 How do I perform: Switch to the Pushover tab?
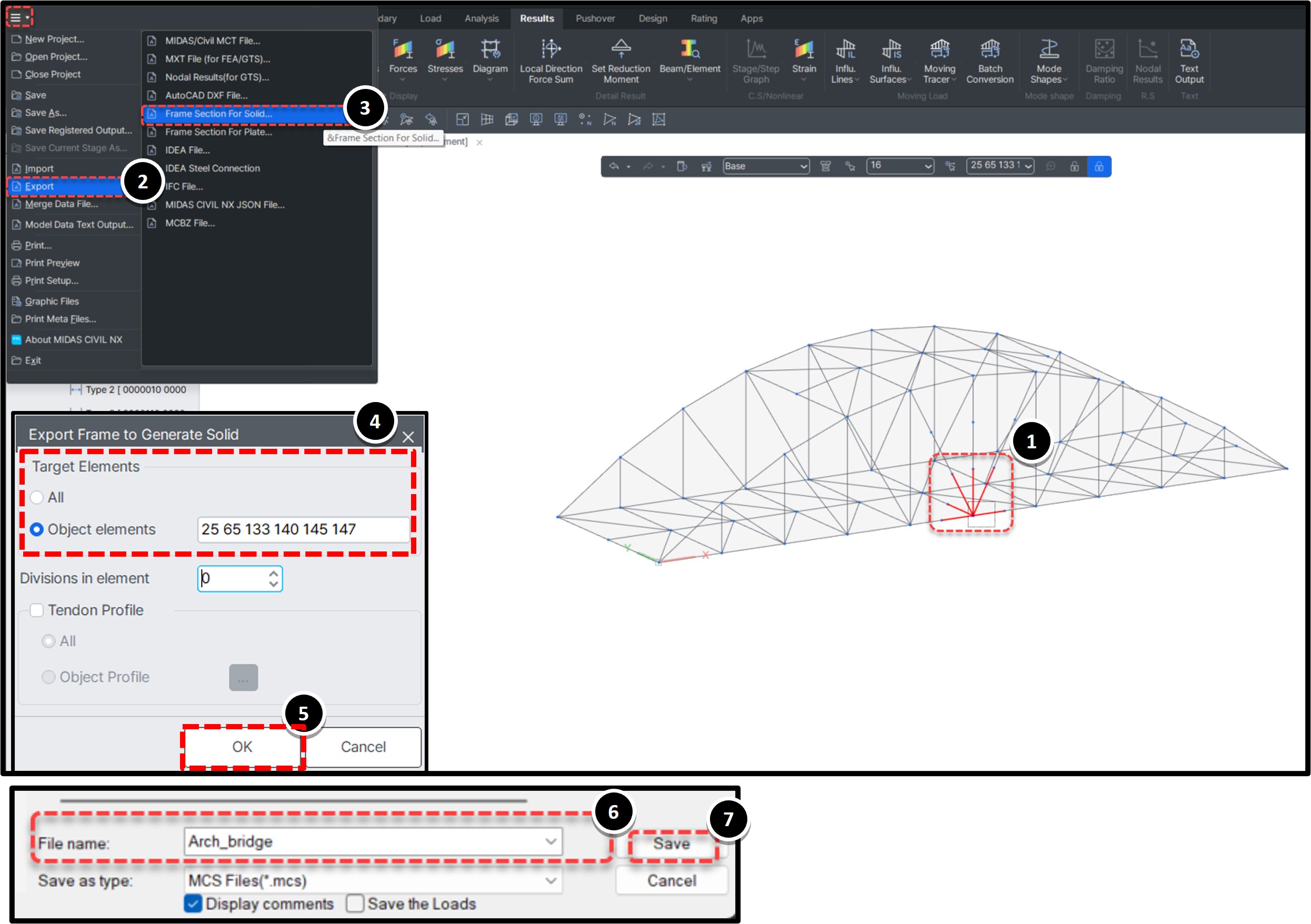tap(595, 18)
